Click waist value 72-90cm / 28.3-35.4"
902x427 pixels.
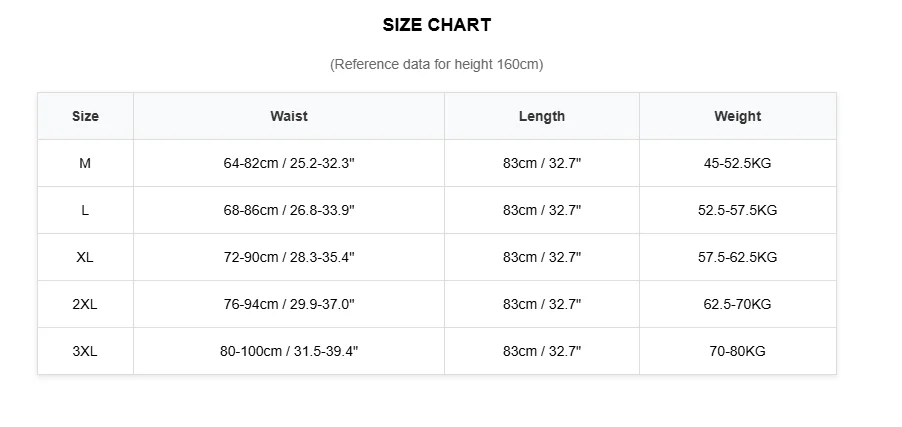tap(288, 257)
